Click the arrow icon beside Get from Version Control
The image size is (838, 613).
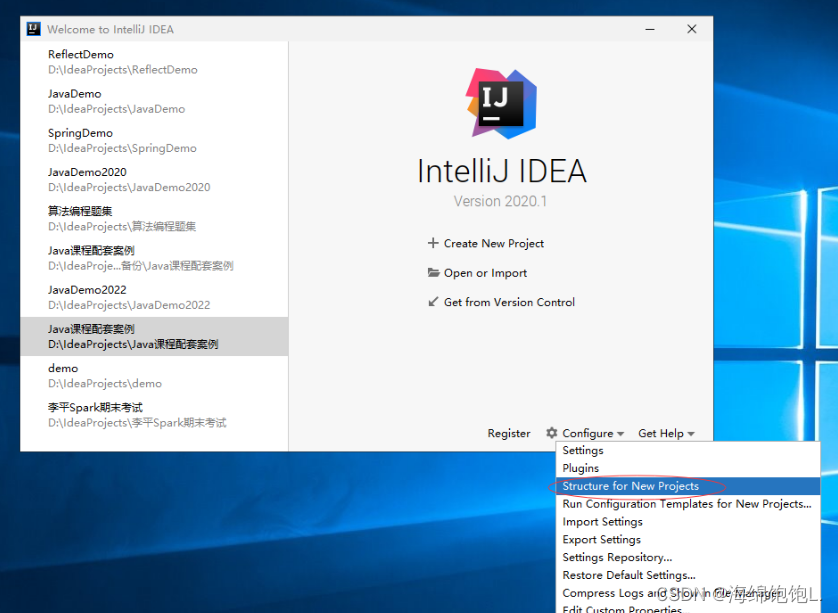[433, 302]
